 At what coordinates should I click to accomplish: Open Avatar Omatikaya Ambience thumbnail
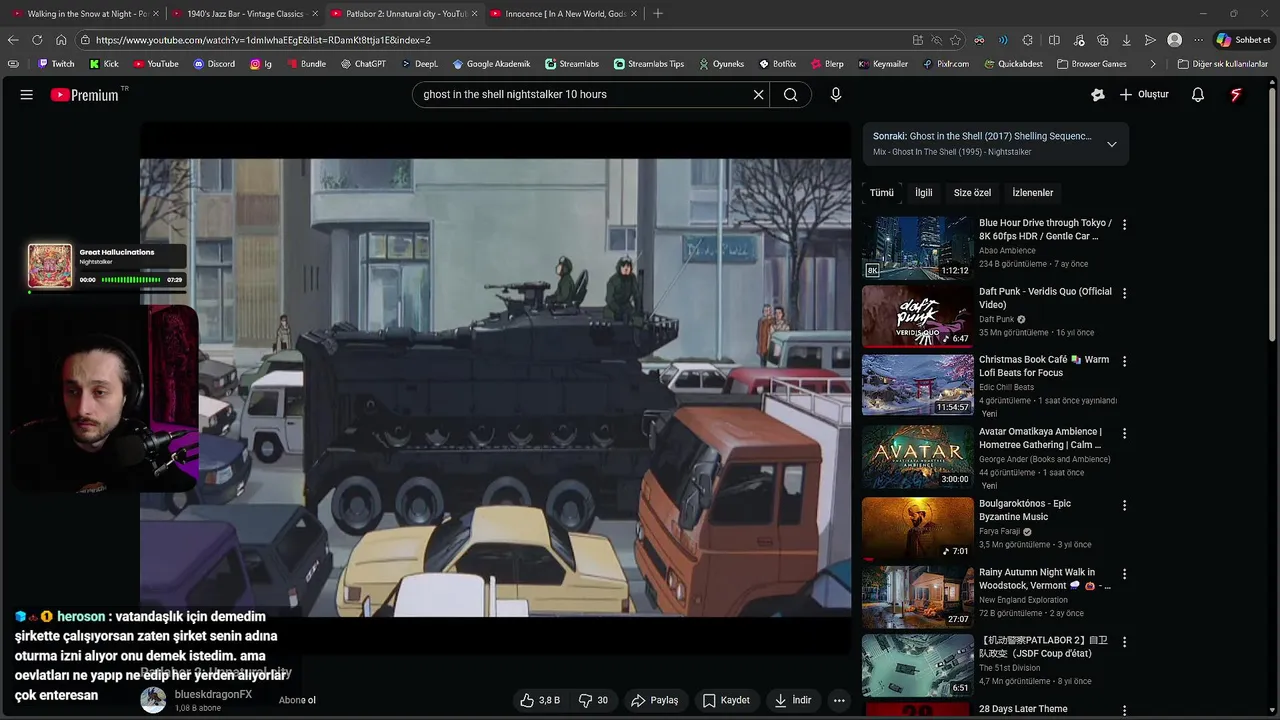(917, 456)
